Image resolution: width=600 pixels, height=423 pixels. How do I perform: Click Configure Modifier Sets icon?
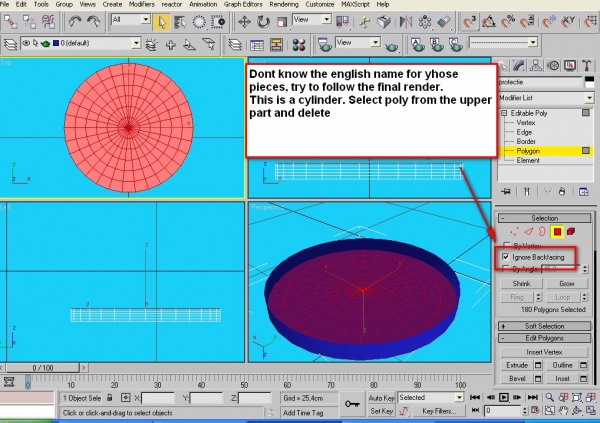click(584, 191)
